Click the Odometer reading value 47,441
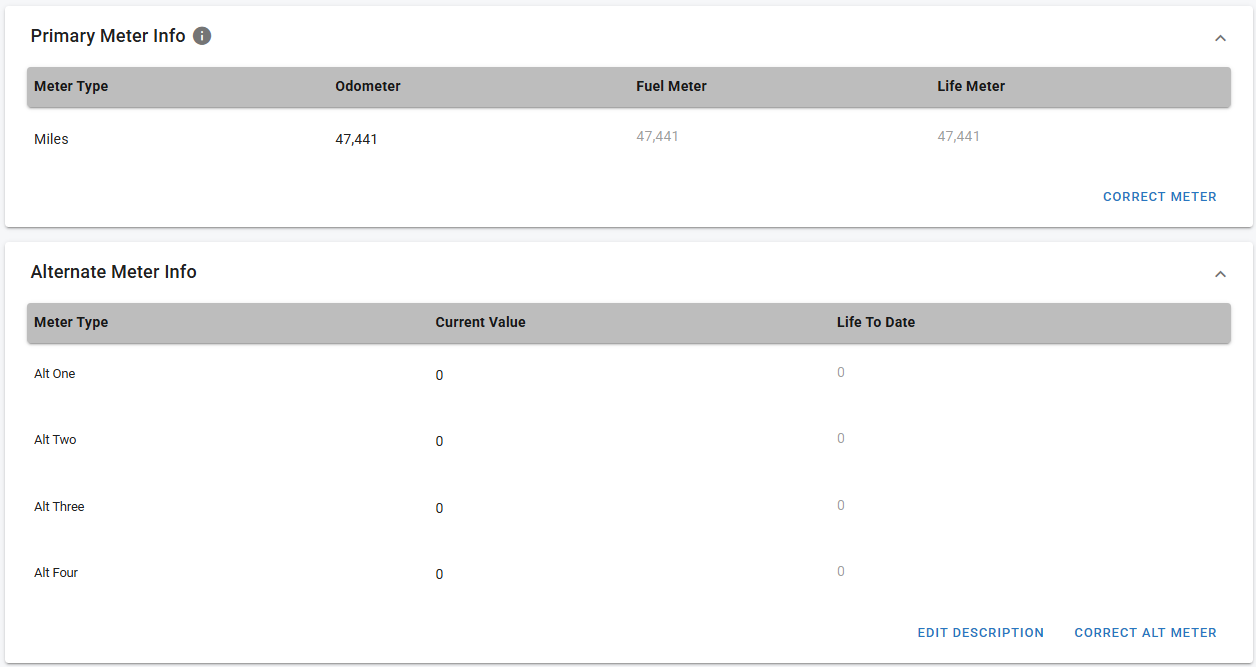Screen dimensions: 1256x667 (356, 139)
